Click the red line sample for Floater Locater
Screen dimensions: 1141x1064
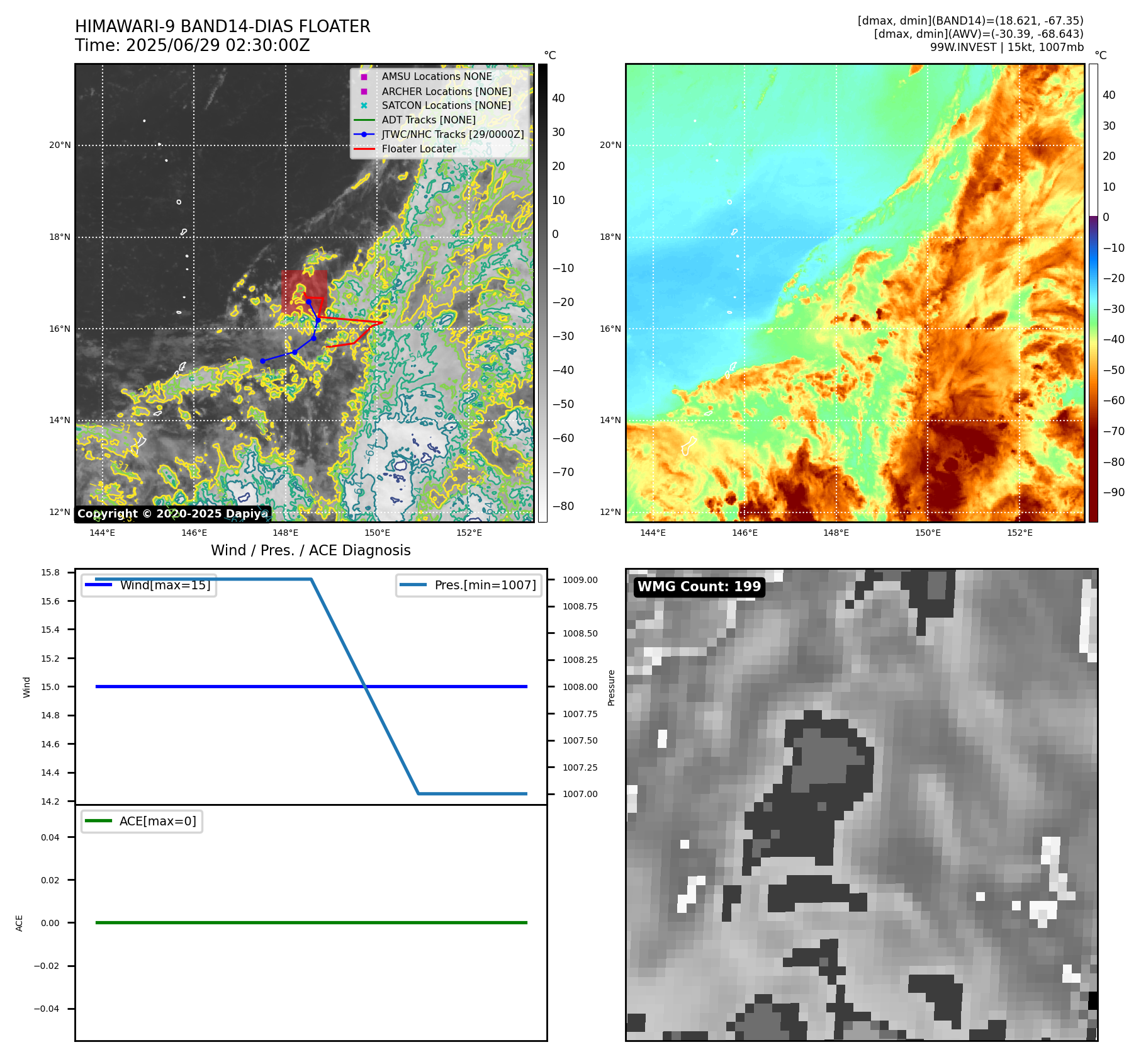point(364,149)
